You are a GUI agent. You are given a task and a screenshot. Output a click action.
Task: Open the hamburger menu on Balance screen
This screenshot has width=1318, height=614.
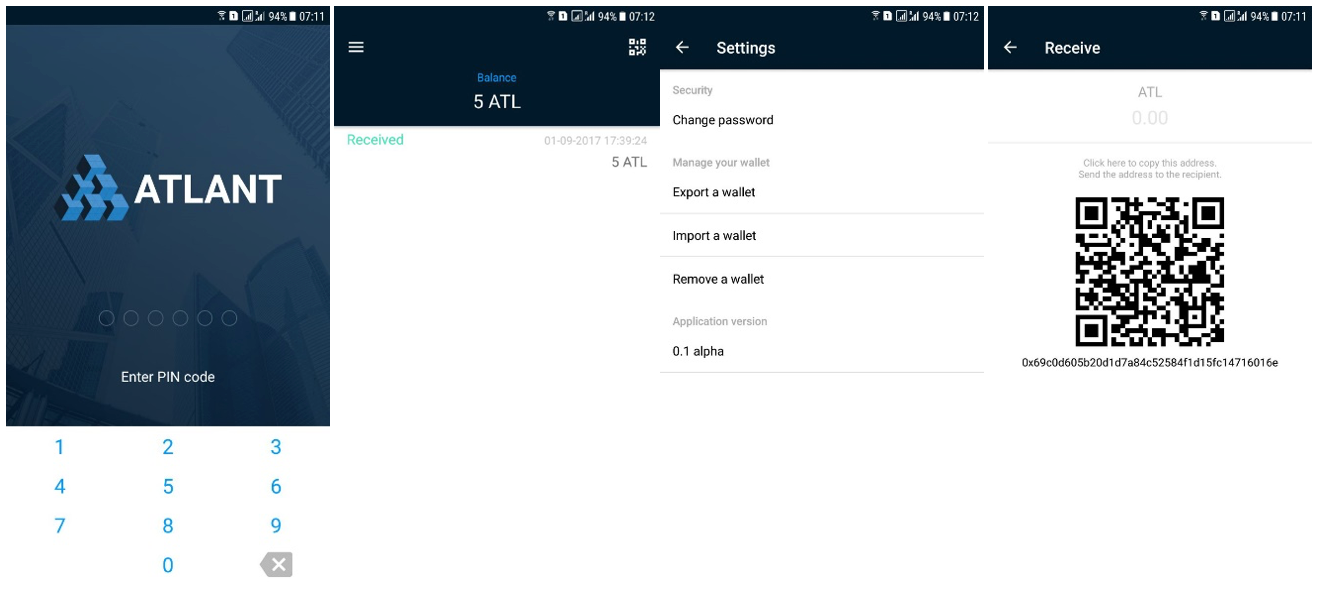[x=356, y=47]
